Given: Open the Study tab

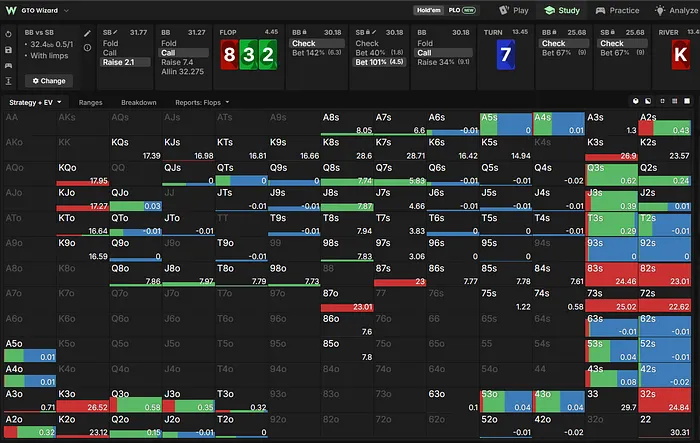Looking at the screenshot, I should [562, 10].
